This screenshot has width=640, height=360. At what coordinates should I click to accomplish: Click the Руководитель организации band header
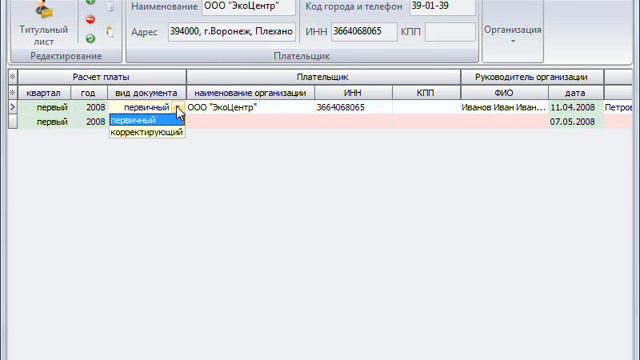click(532, 77)
